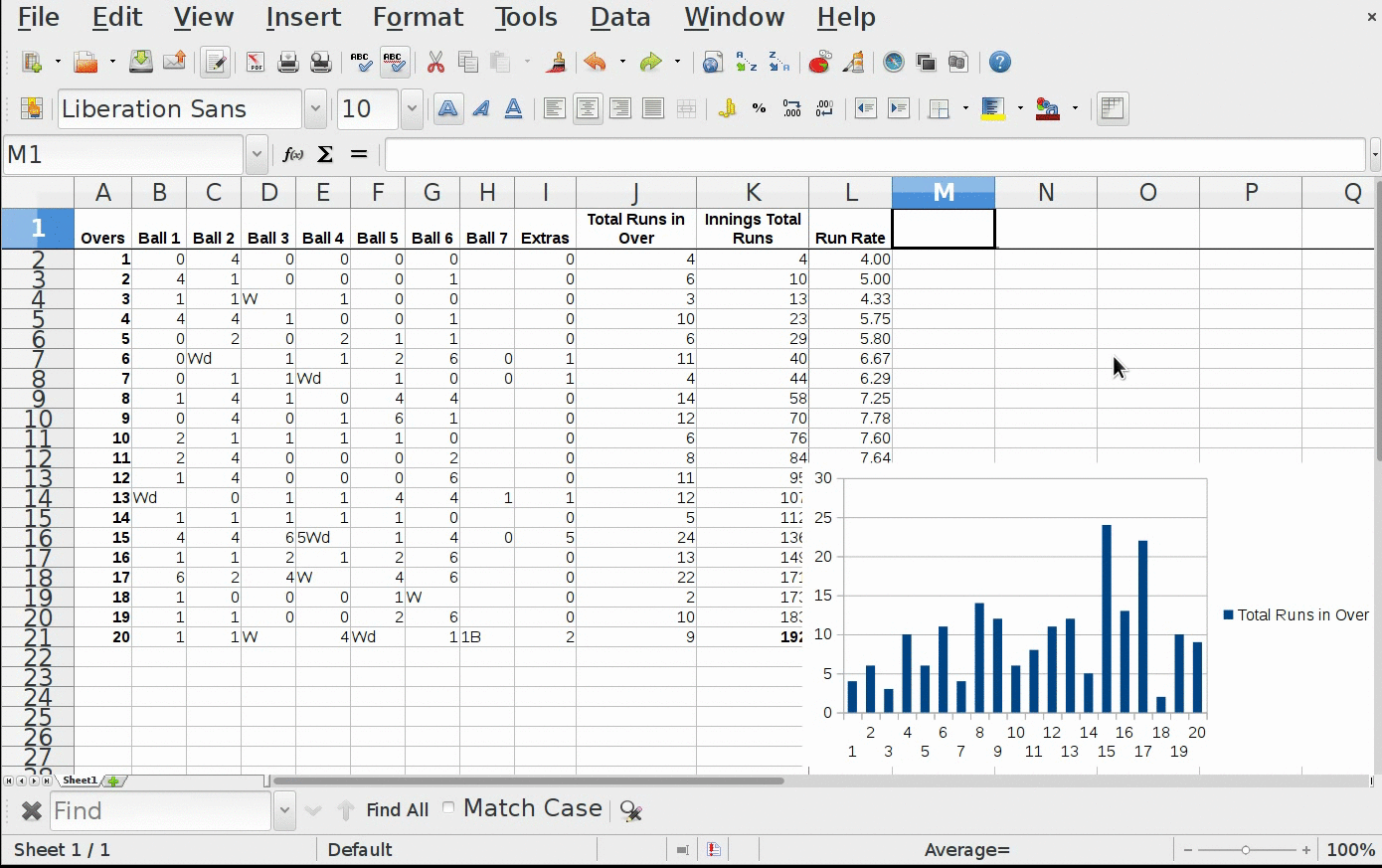This screenshot has height=868, width=1382.
Task: Open the Data menu
Action: pos(620,17)
